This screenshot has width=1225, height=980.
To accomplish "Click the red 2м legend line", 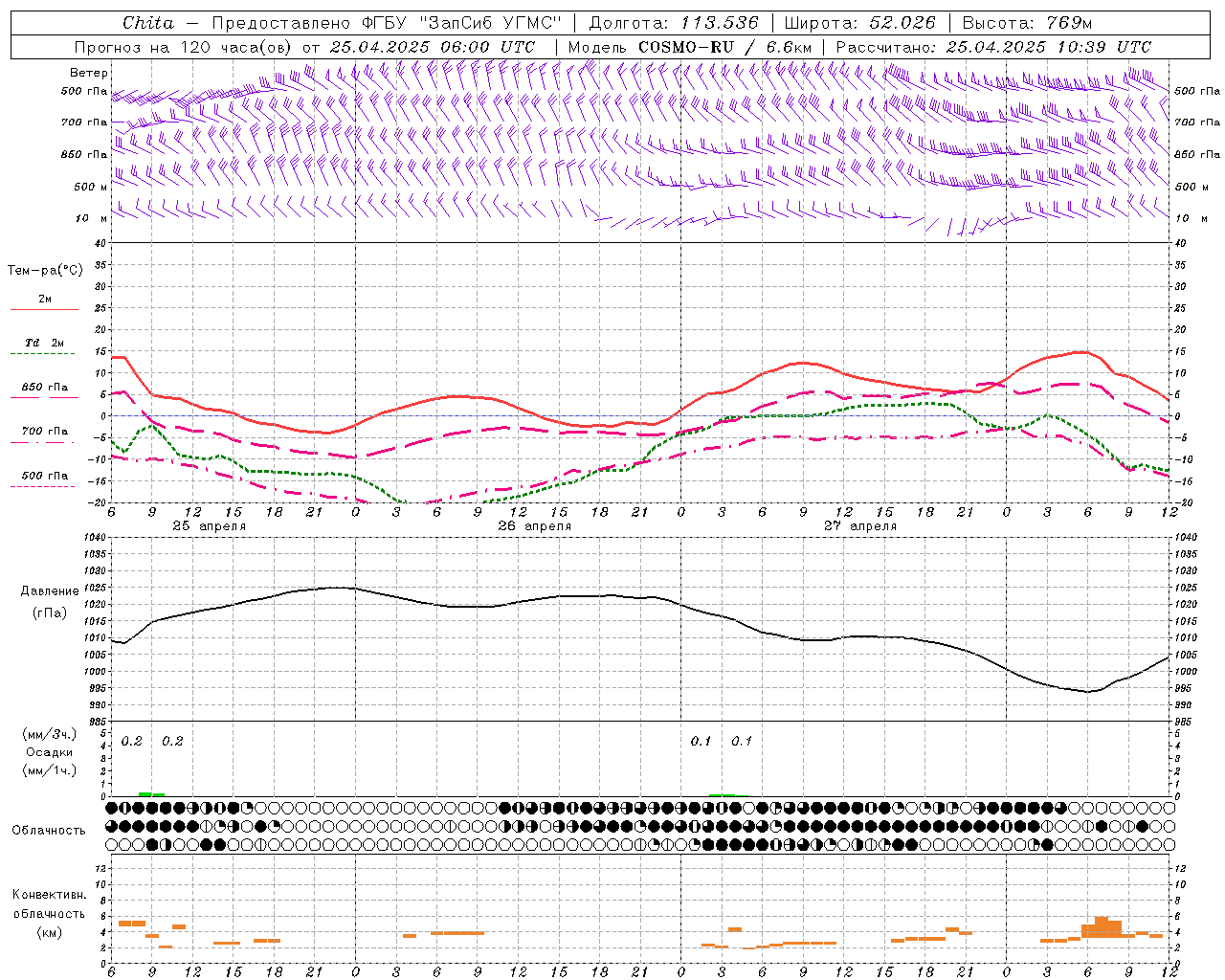I will tap(44, 310).
